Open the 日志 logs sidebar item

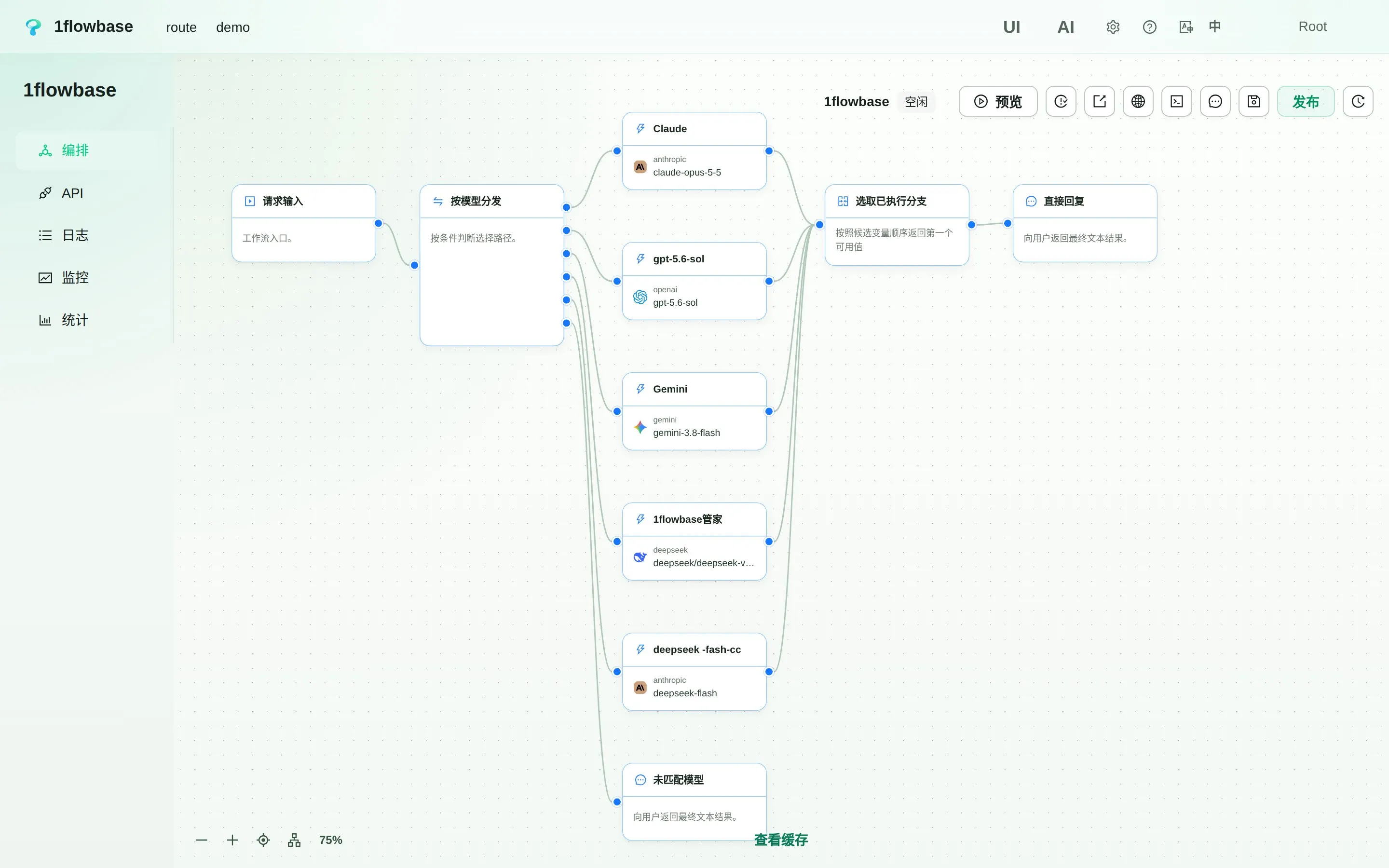coord(87,235)
